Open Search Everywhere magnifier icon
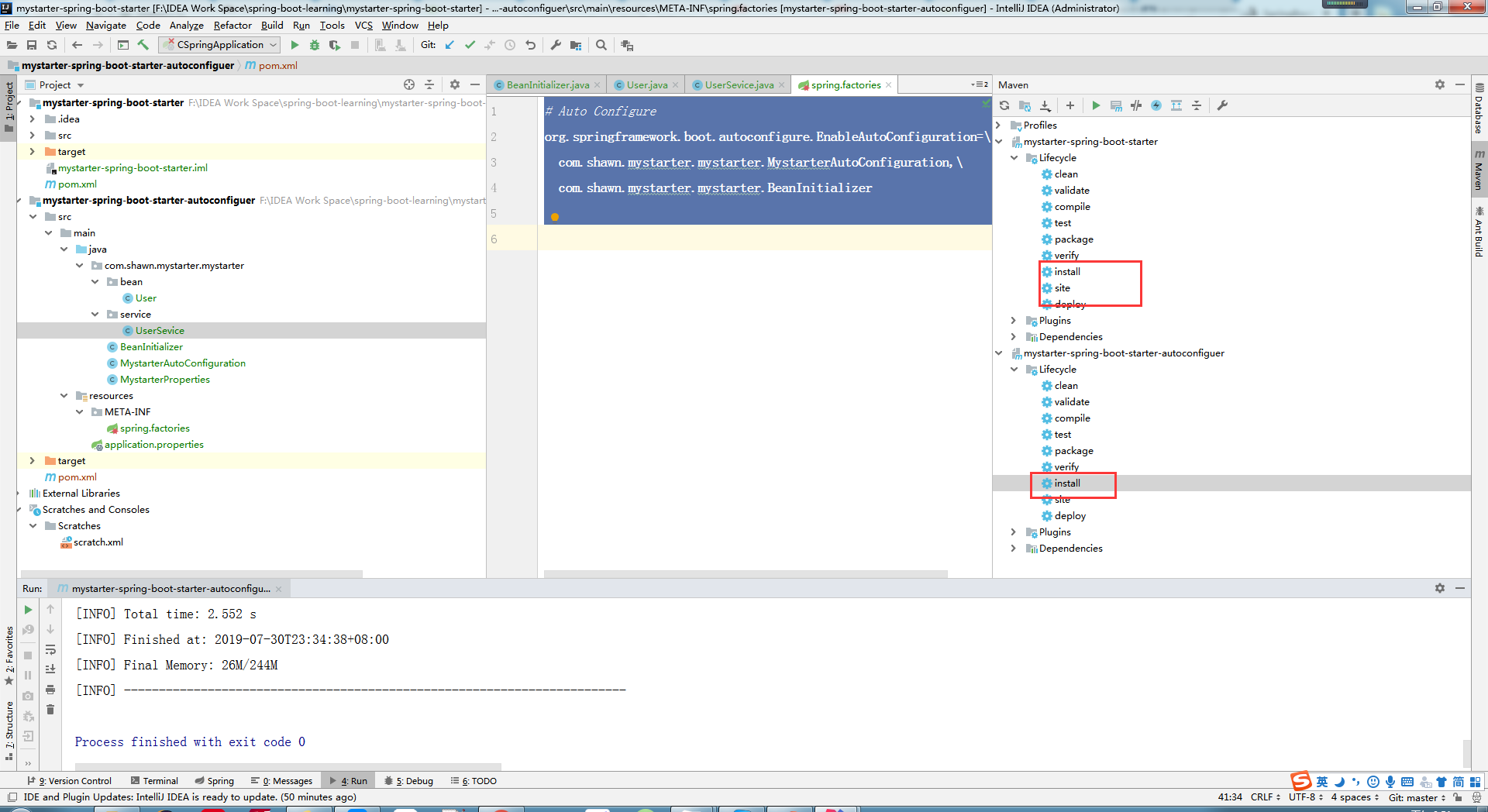The image size is (1488, 812). (x=601, y=45)
